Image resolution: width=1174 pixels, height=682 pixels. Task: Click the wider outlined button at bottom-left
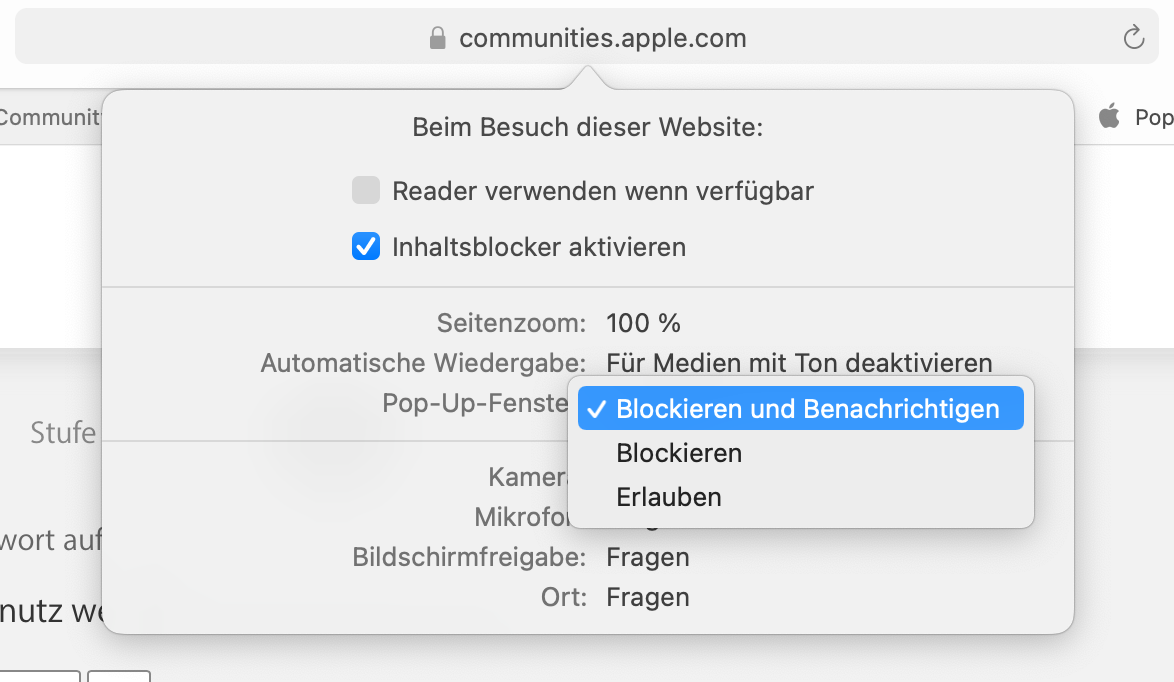(x=40, y=676)
